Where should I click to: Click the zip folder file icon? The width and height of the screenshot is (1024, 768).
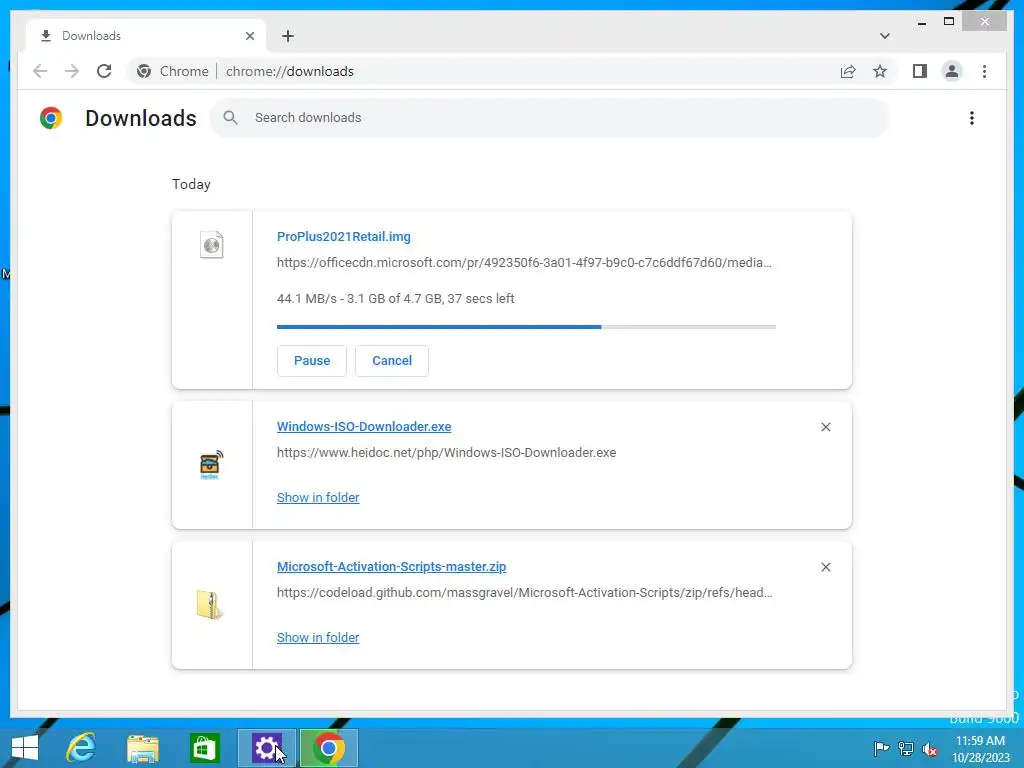210,605
